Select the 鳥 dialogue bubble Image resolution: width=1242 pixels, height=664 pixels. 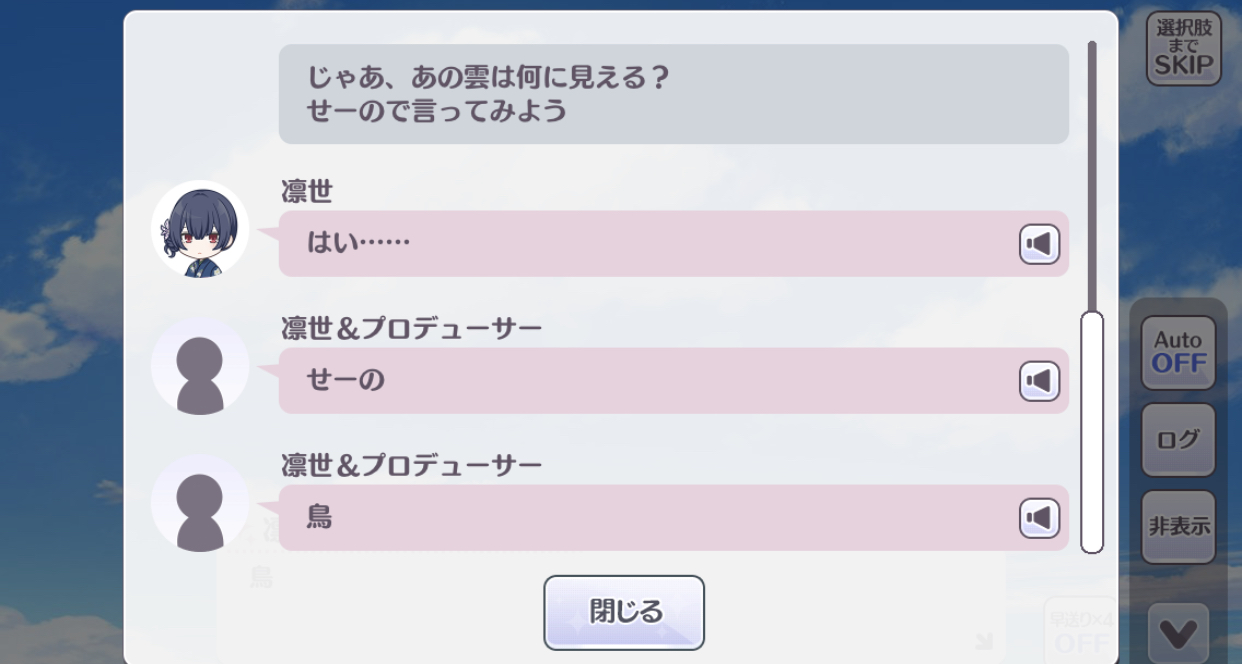point(674,518)
